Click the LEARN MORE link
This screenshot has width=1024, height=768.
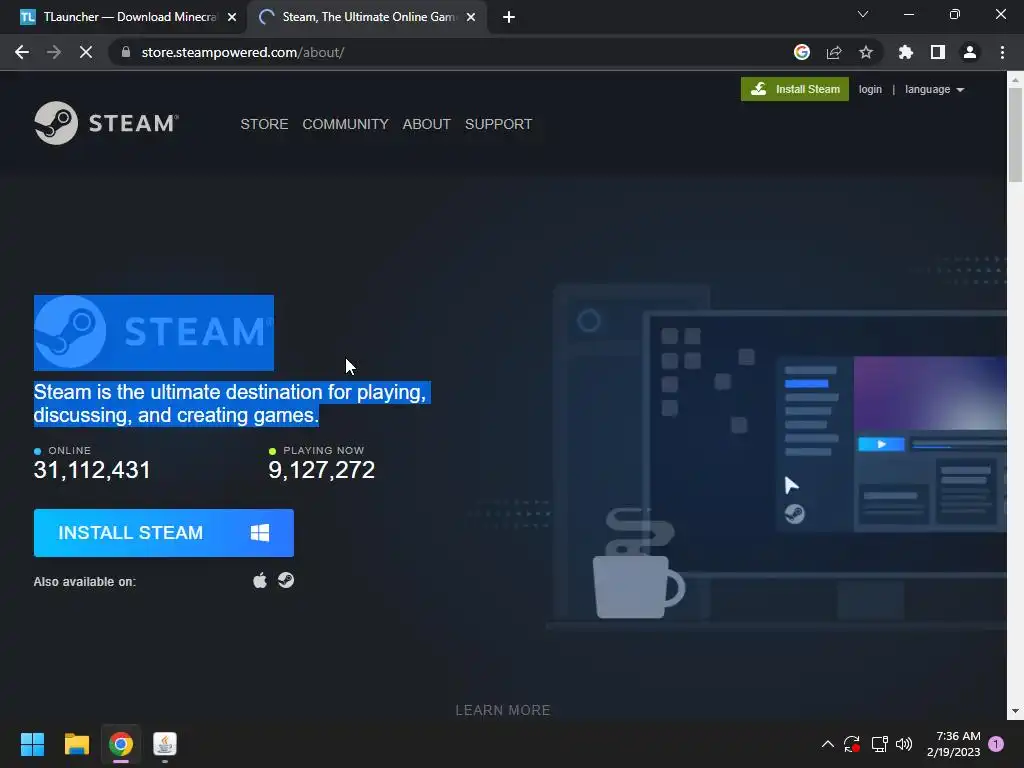coord(503,710)
